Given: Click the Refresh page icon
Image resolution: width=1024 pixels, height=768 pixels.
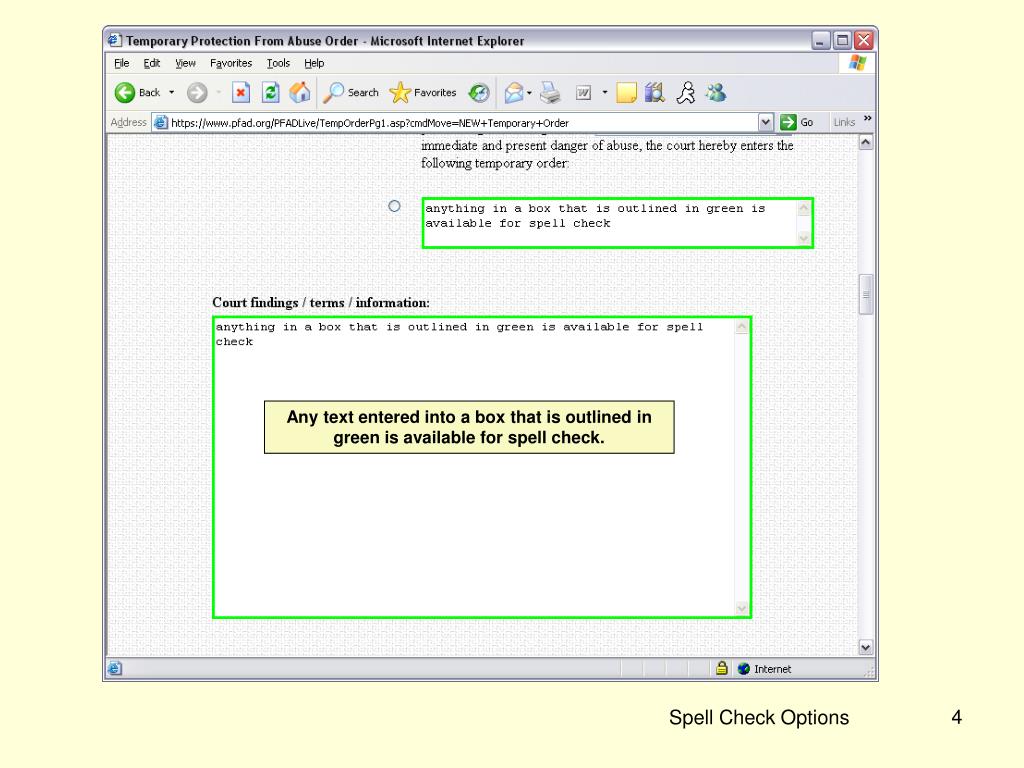Looking at the screenshot, I should tap(270, 93).
